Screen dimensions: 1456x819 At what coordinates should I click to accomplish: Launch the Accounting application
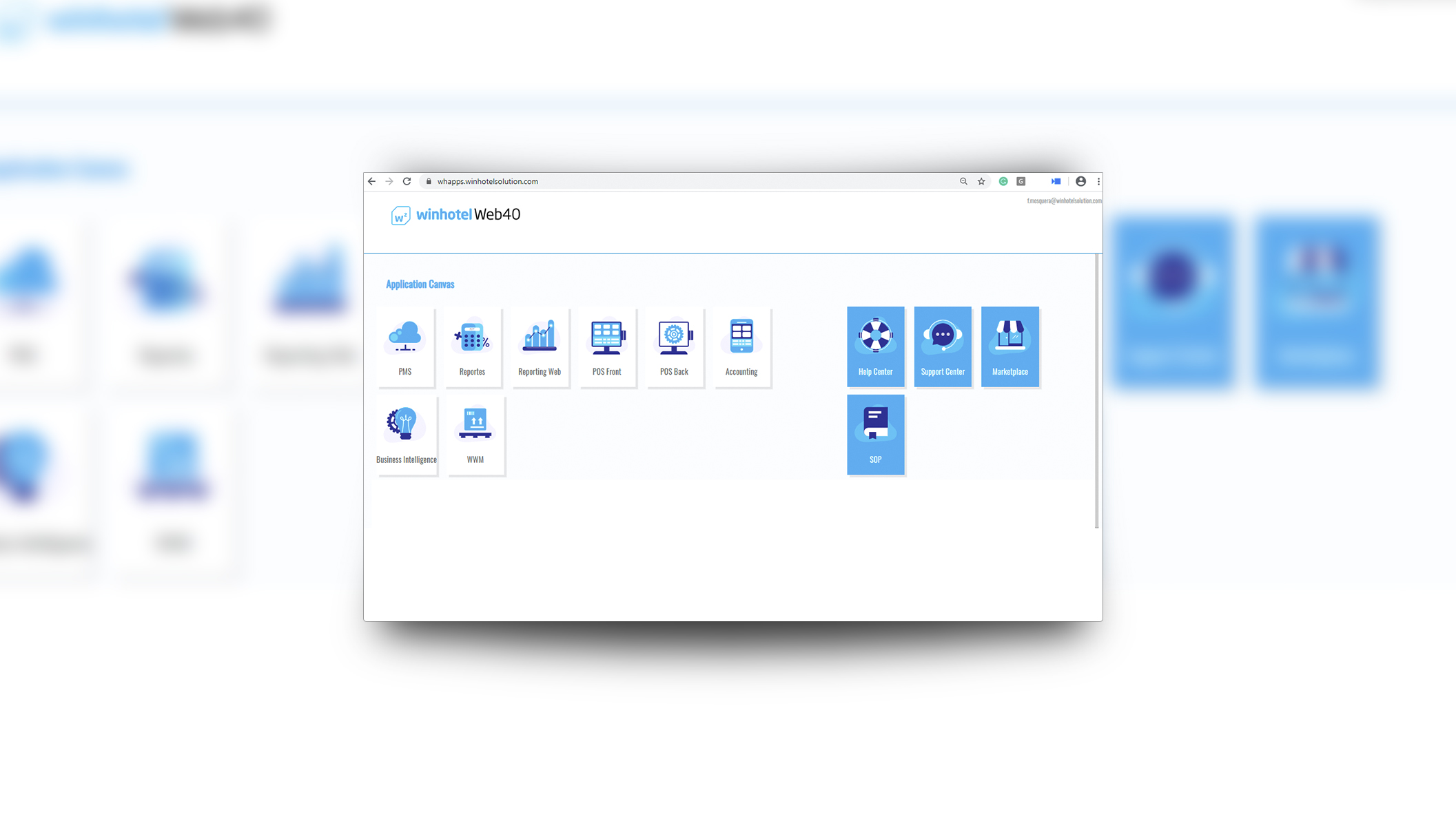coord(741,346)
